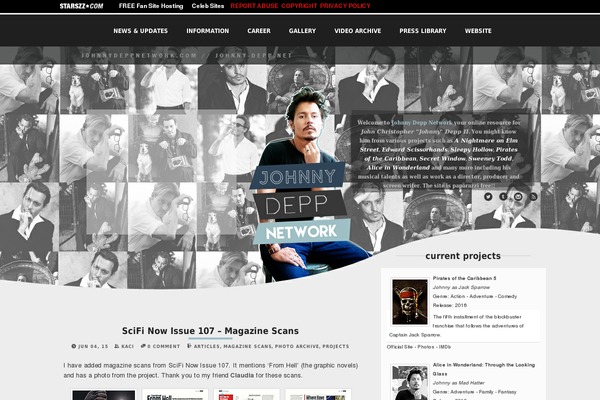Click the category tag icon beside Articles
Viewport: 600px width, 400px height.
(x=189, y=346)
